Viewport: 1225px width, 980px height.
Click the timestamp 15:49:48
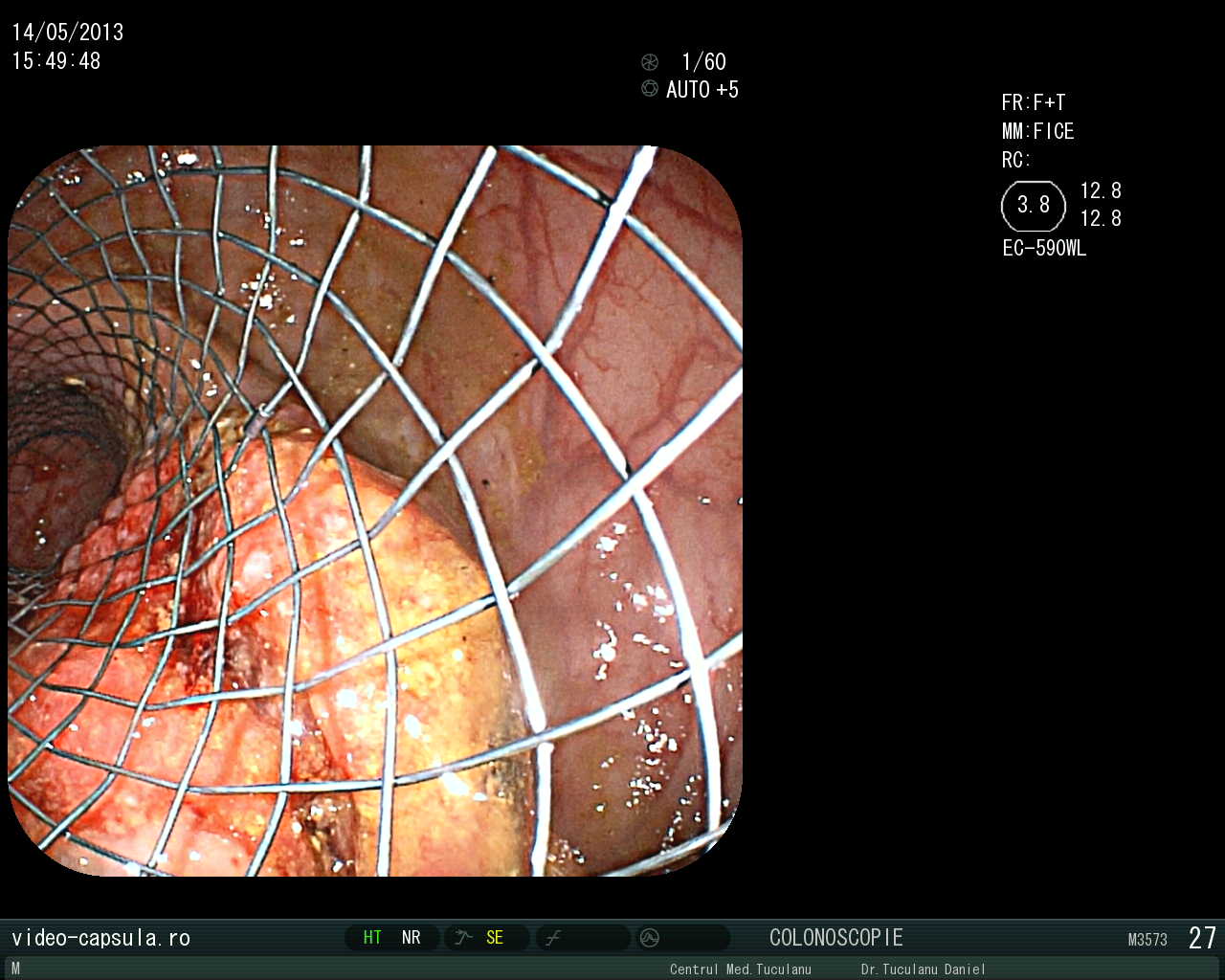pyautogui.click(x=56, y=61)
